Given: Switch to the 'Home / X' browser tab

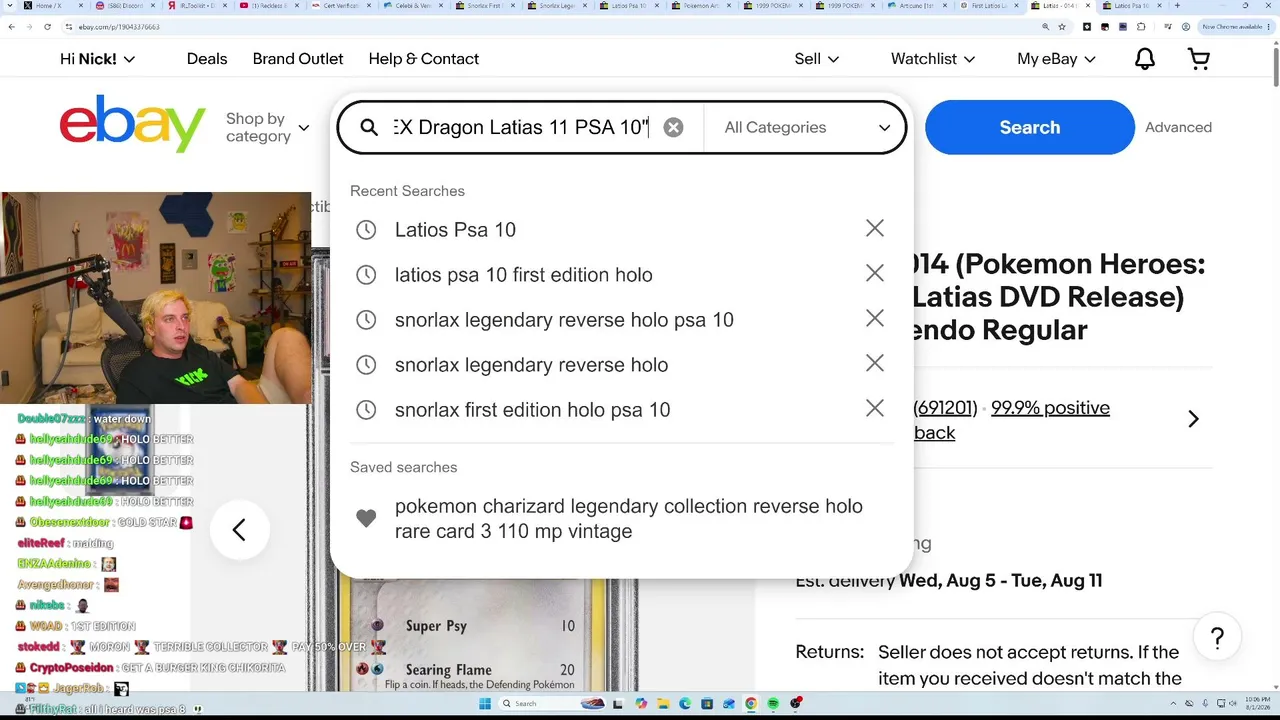Looking at the screenshot, I should point(51,6).
